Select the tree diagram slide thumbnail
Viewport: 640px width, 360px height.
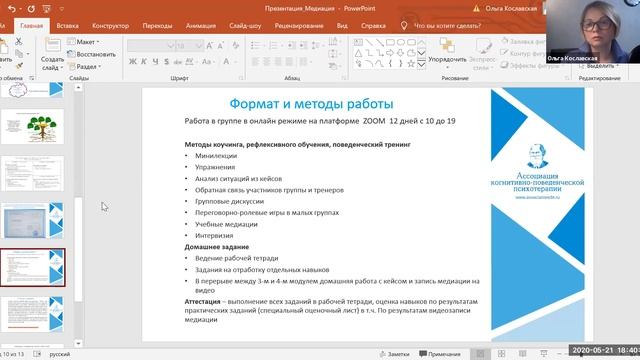click(32, 127)
